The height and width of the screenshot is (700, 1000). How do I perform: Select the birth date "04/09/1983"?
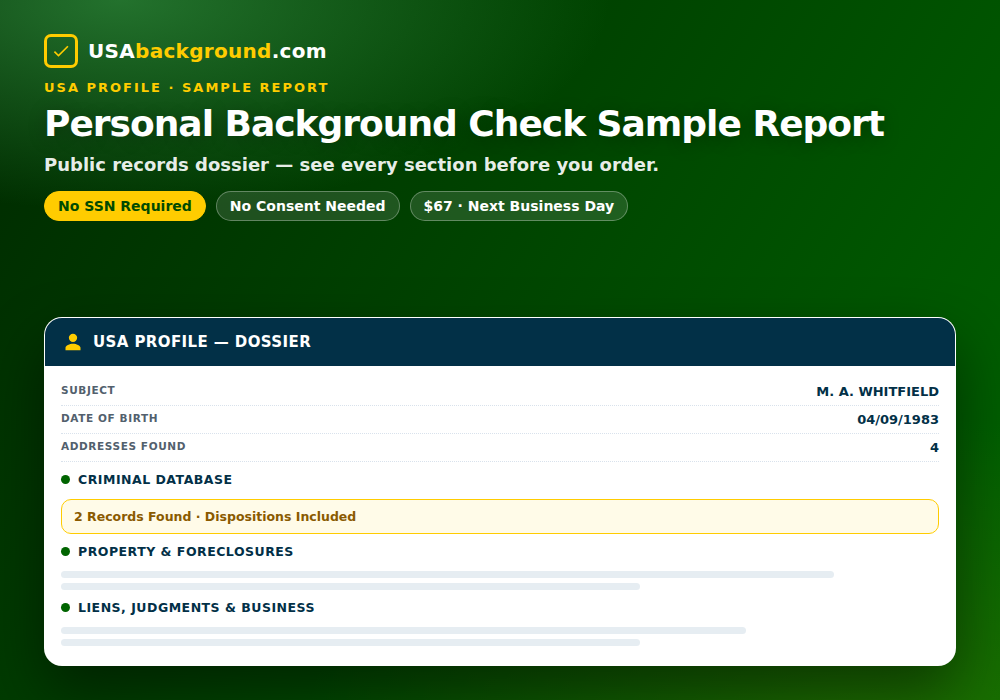point(898,419)
